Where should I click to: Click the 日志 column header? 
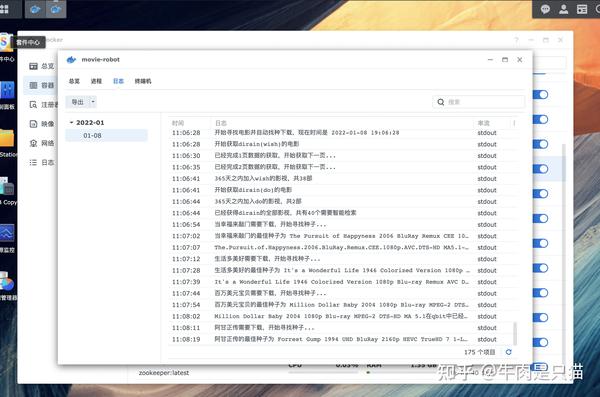pyautogui.click(x=221, y=123)
